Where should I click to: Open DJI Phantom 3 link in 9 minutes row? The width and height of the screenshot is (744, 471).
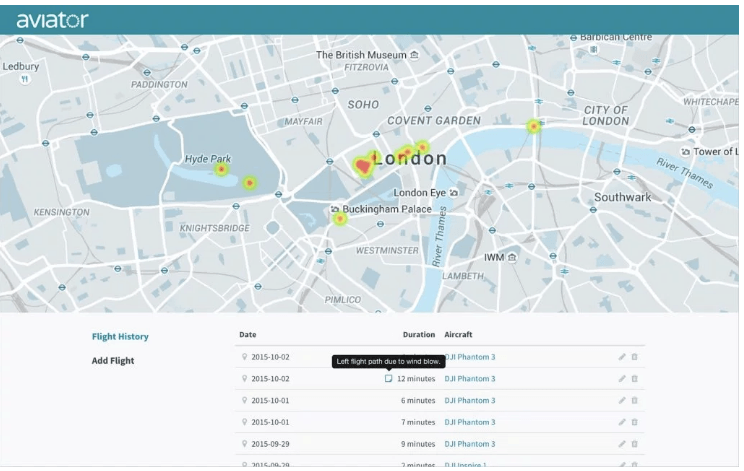[x=470, y=444]
